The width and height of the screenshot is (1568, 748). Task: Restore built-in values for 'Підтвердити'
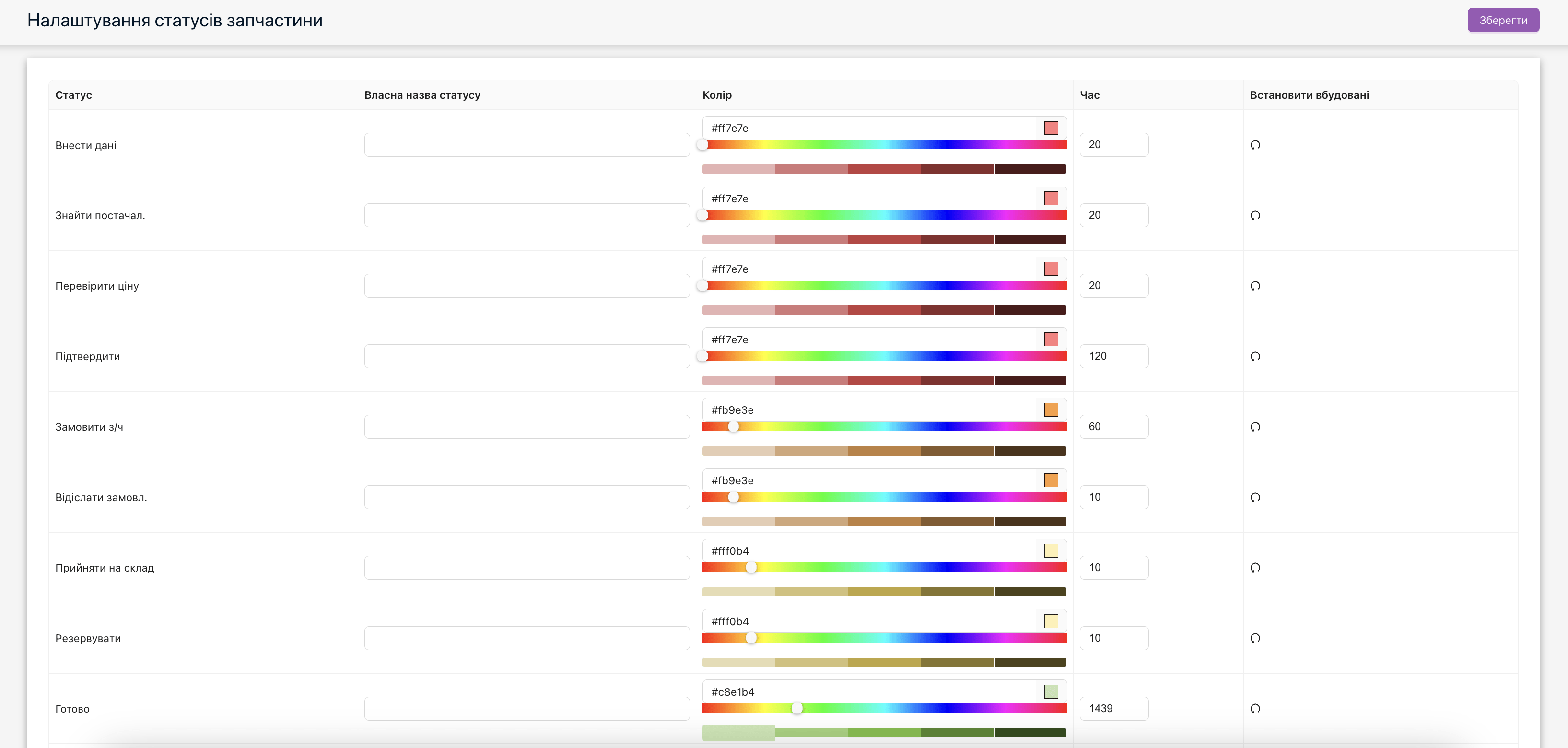[x=1254, y=357]
